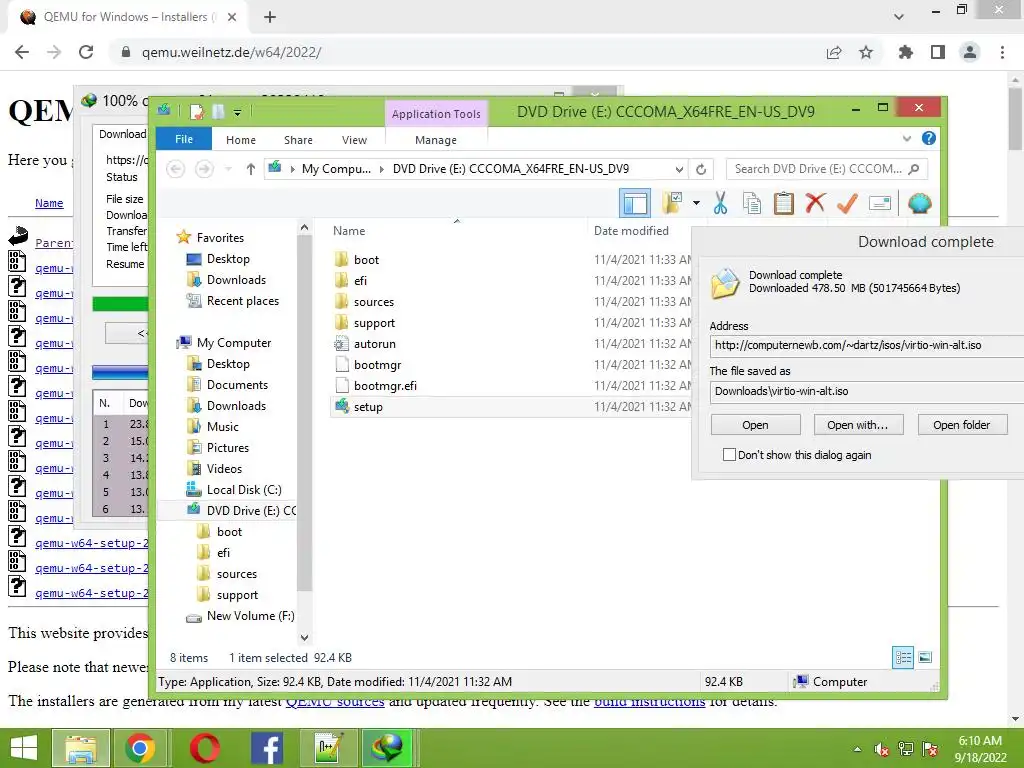Select Recent places in navigation pane

point(242,300)
